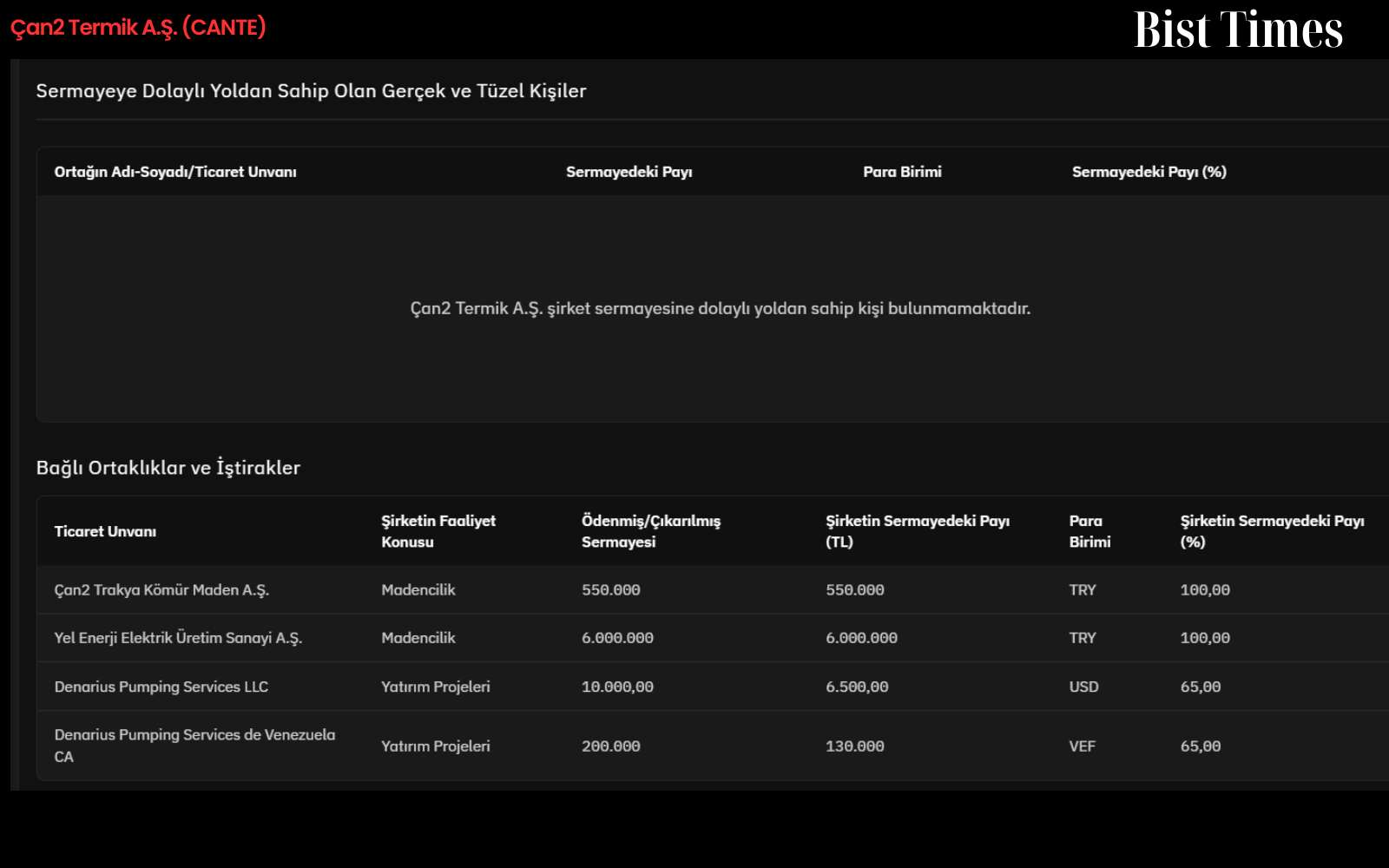This screenshot has height=868, width=1389.
Task: Select heading Sermayeye Dolaylı Yoldan Sahip Olan Gerçek ve Tüzel Kişiler
Action: point(311,91)
